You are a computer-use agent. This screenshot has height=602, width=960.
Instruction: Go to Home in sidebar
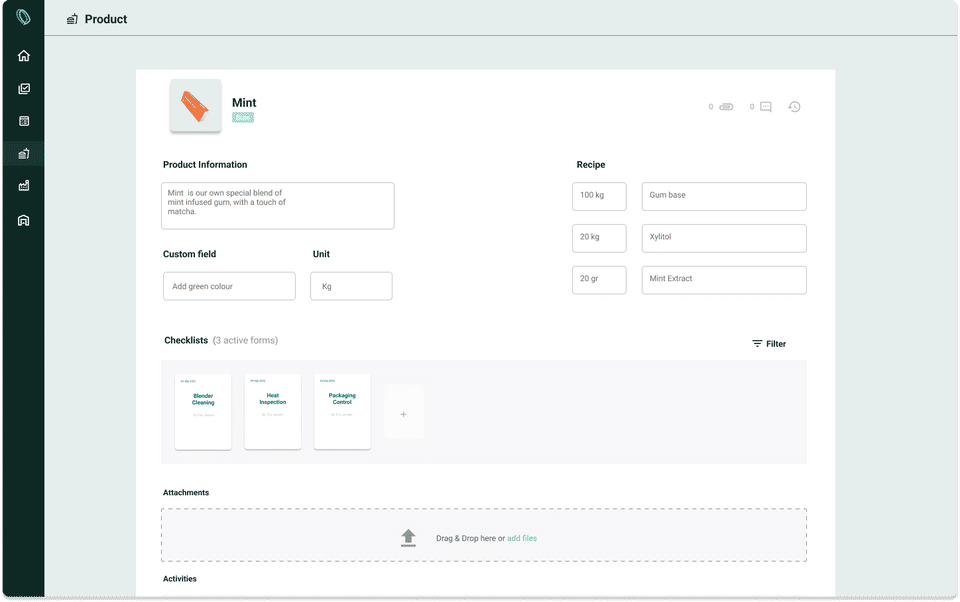pyautogui.click(x=24, y=56)
